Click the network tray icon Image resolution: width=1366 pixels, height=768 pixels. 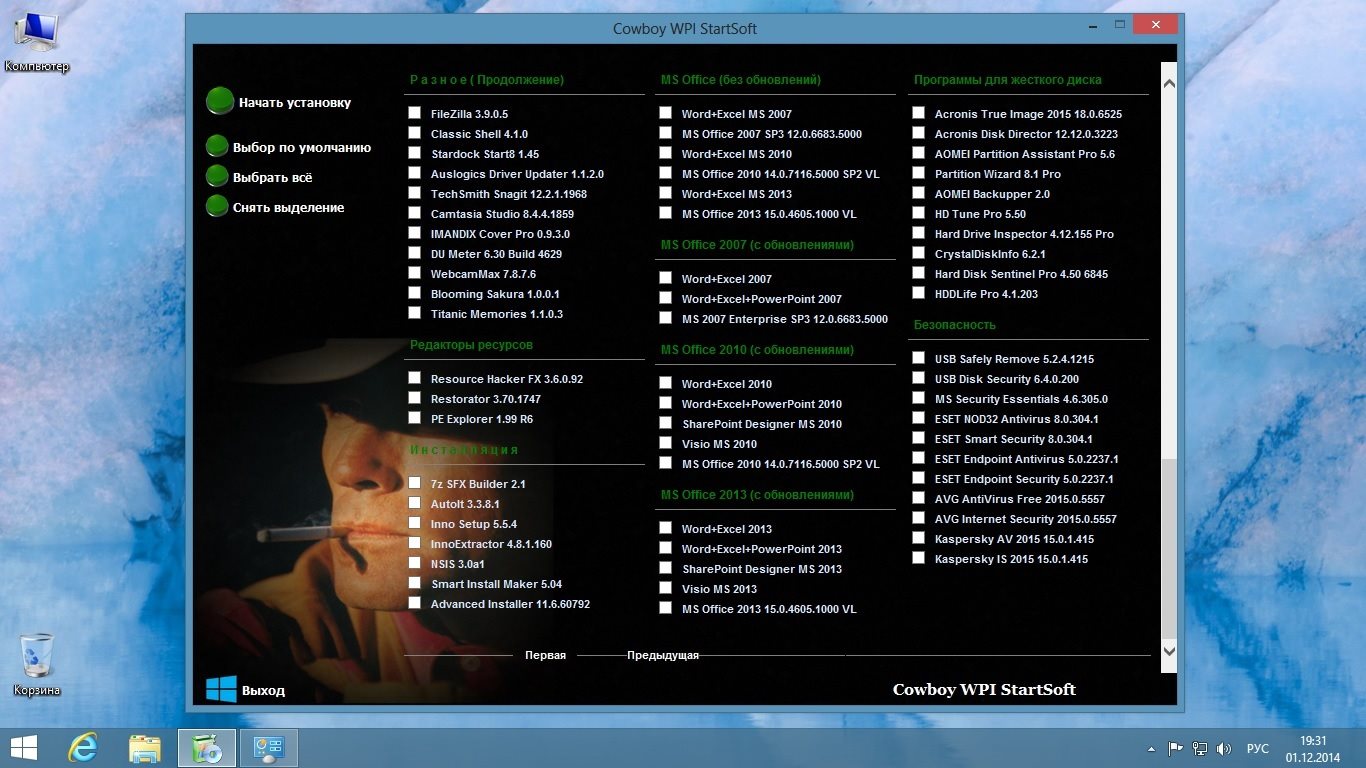click(1199, 748)
